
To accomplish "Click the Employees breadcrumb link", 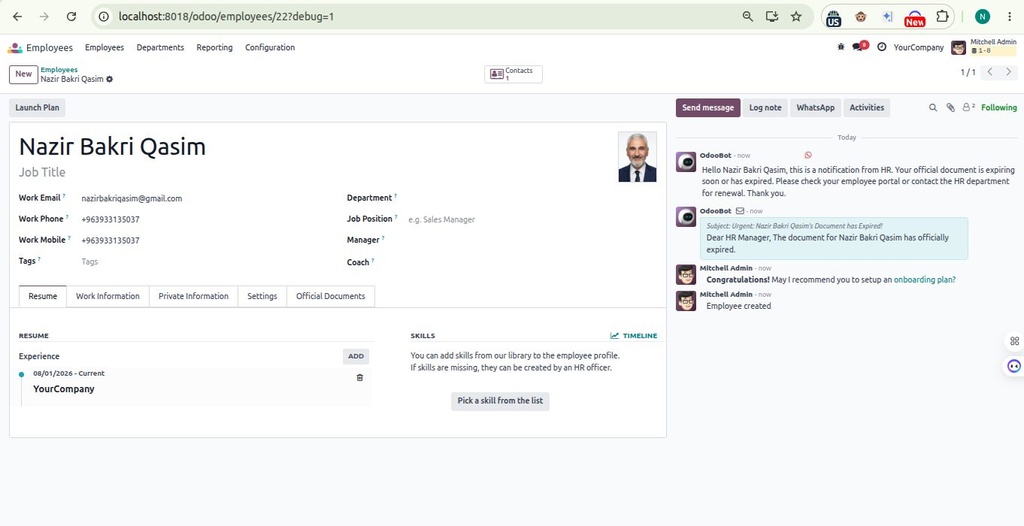I will coord(59,69).
